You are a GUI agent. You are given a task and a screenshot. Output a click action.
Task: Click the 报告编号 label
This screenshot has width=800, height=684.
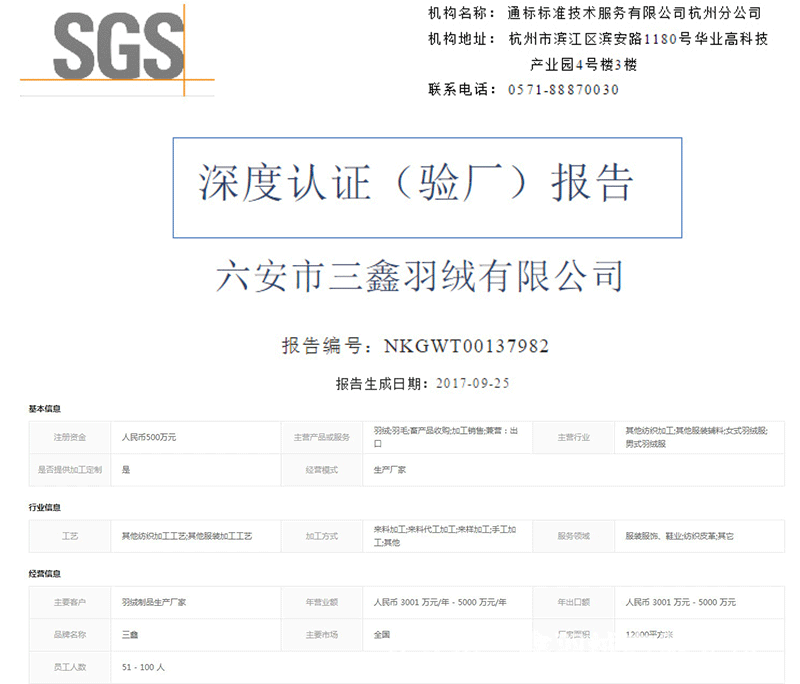point(330,346)
